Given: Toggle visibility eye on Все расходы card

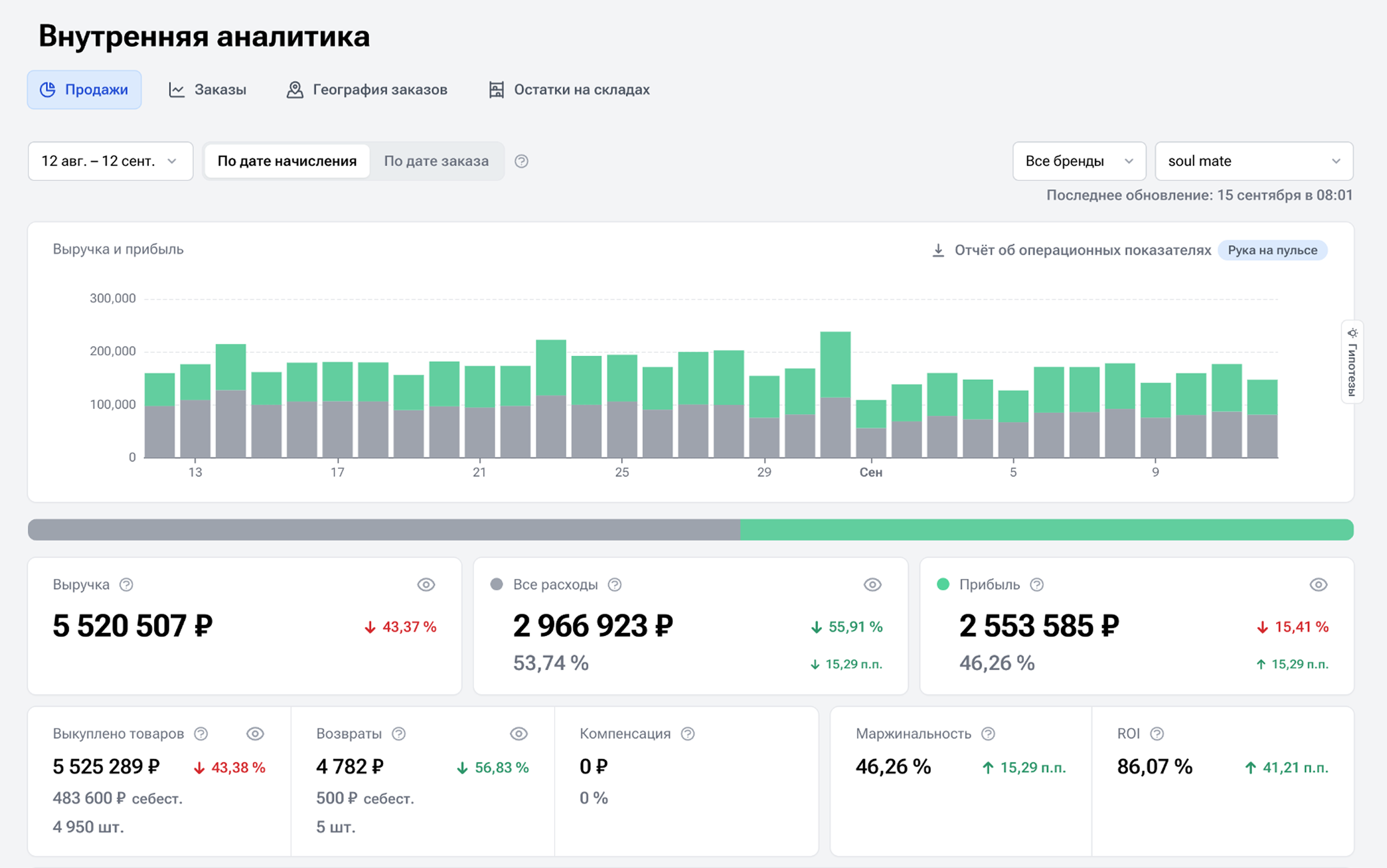Looking at the screenshot, I should pyautogui.click(x=872, y=584).
